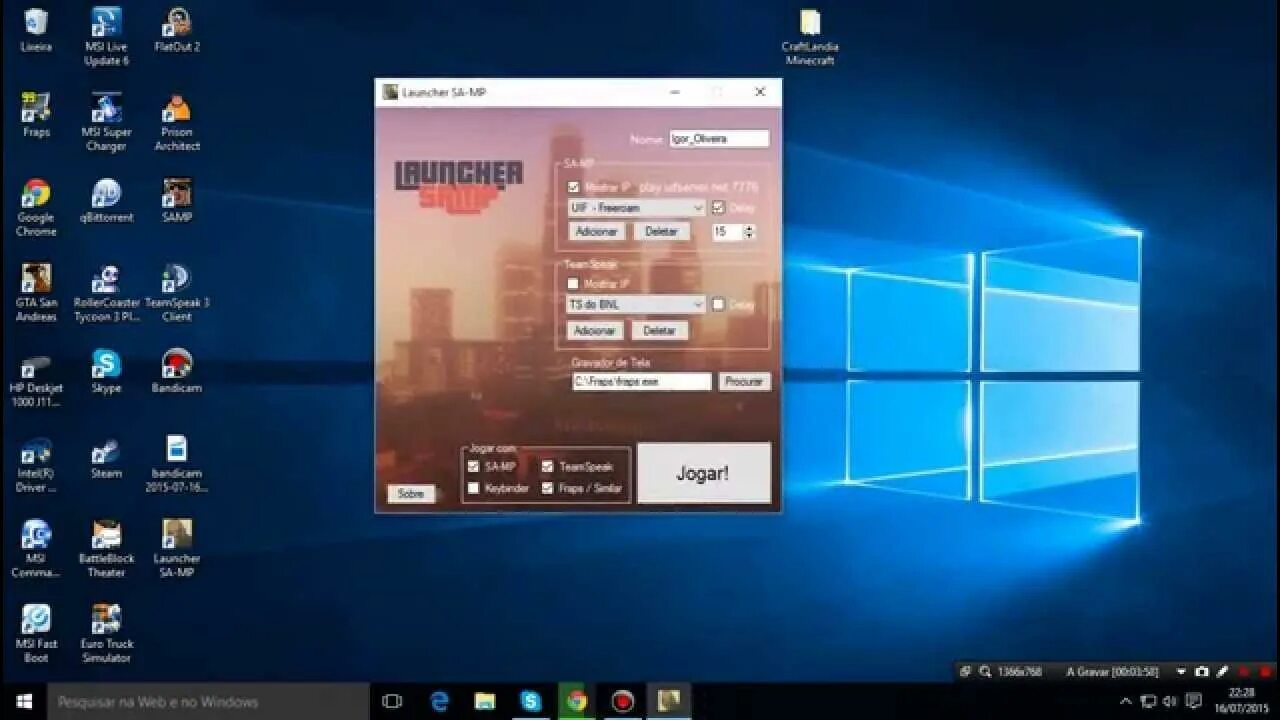This screenshot has height=720, width=1280.
Task: Select MSI Fast Boot desktop icon
Action: [36, 635]
